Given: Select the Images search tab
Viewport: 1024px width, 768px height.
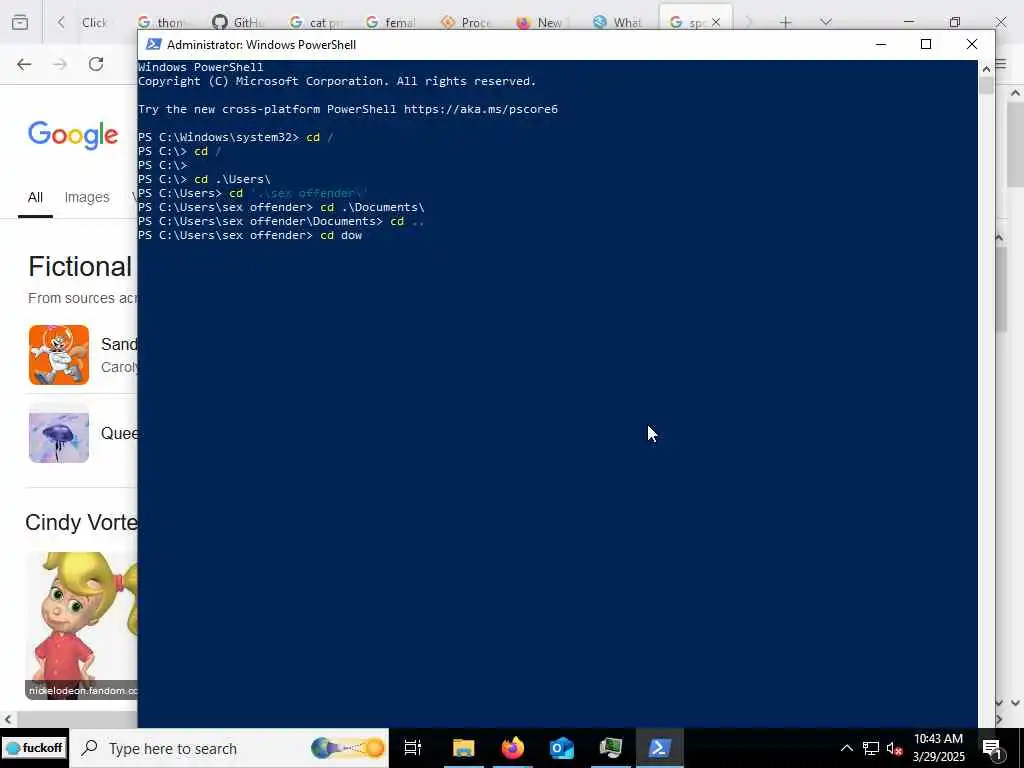Looking at the screenshot, I should [x=87, y=197].
